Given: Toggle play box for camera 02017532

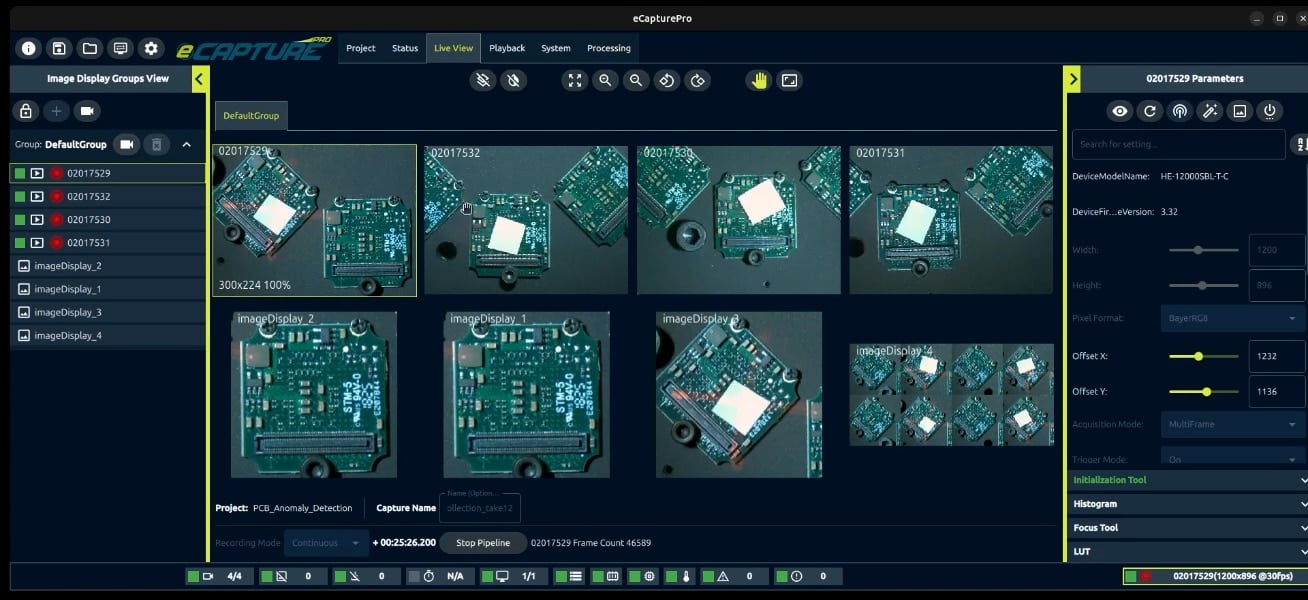Looking at the screenshot, I should 37,196.
